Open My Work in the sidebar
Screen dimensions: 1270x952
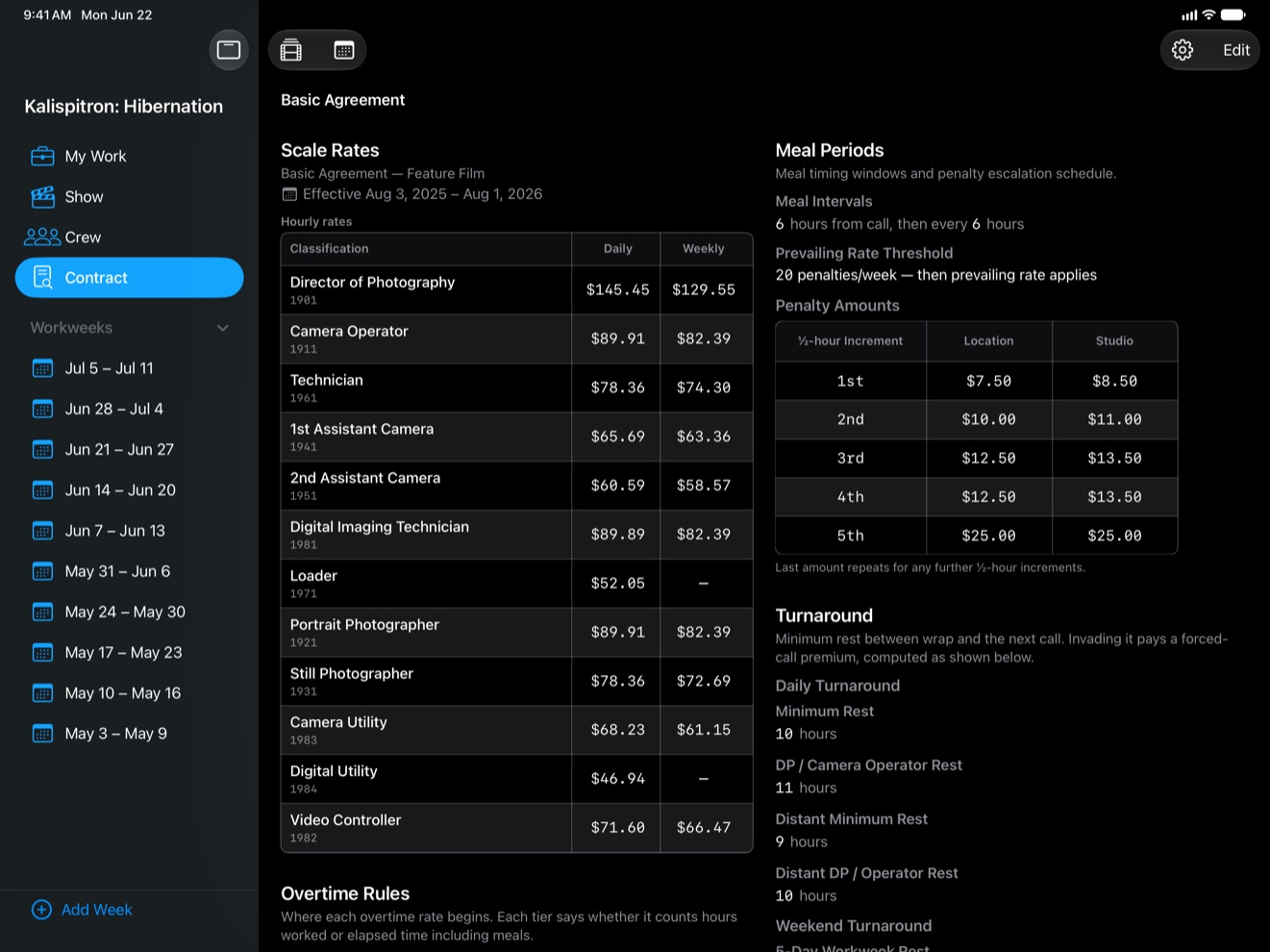click(x=130, y=156)
